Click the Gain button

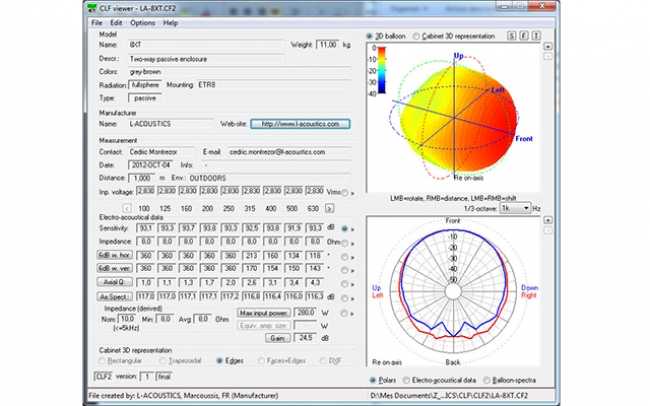278,338
